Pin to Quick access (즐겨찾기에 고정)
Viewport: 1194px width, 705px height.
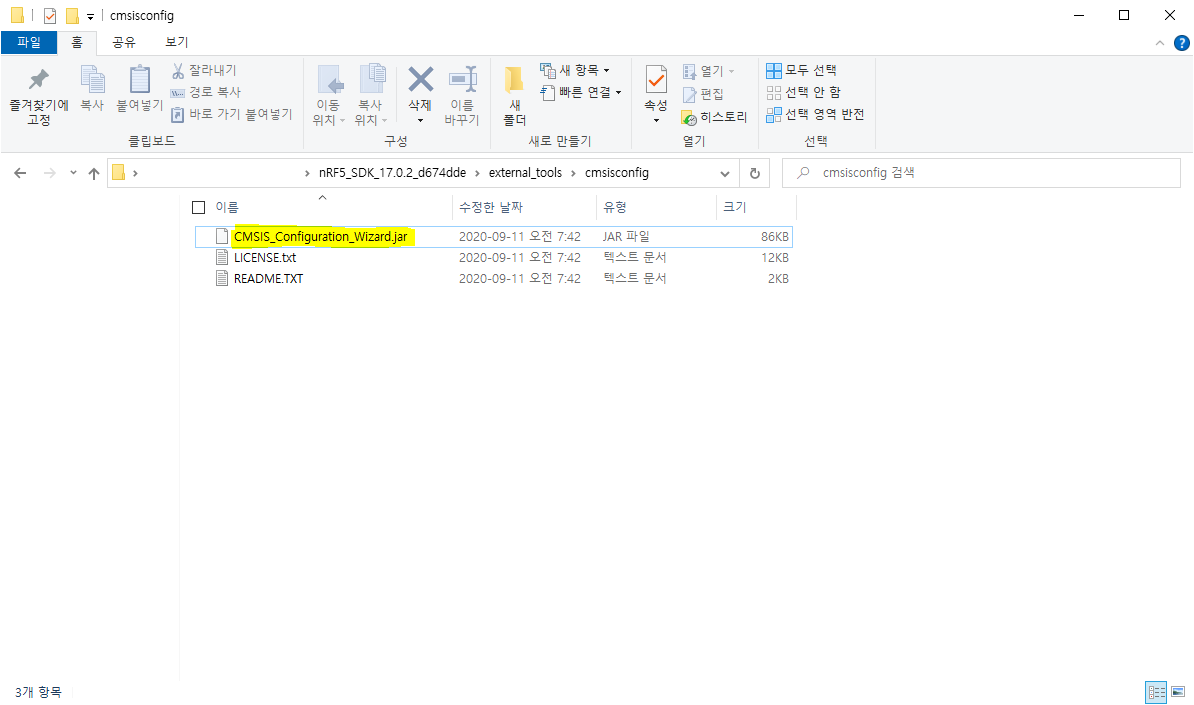coord(38,96)
